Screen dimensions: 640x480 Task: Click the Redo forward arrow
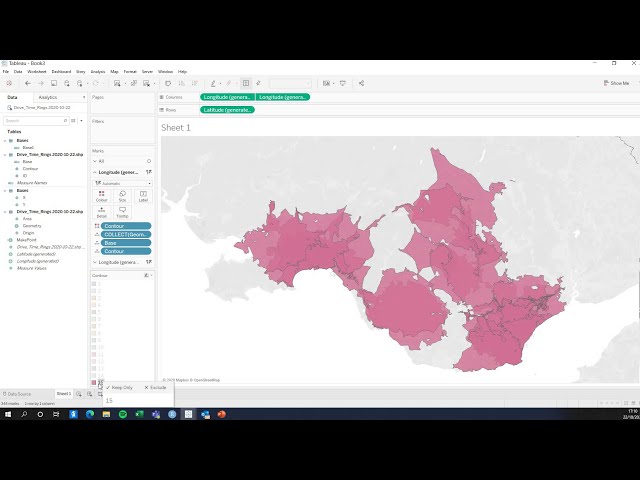tap(40, 83)
